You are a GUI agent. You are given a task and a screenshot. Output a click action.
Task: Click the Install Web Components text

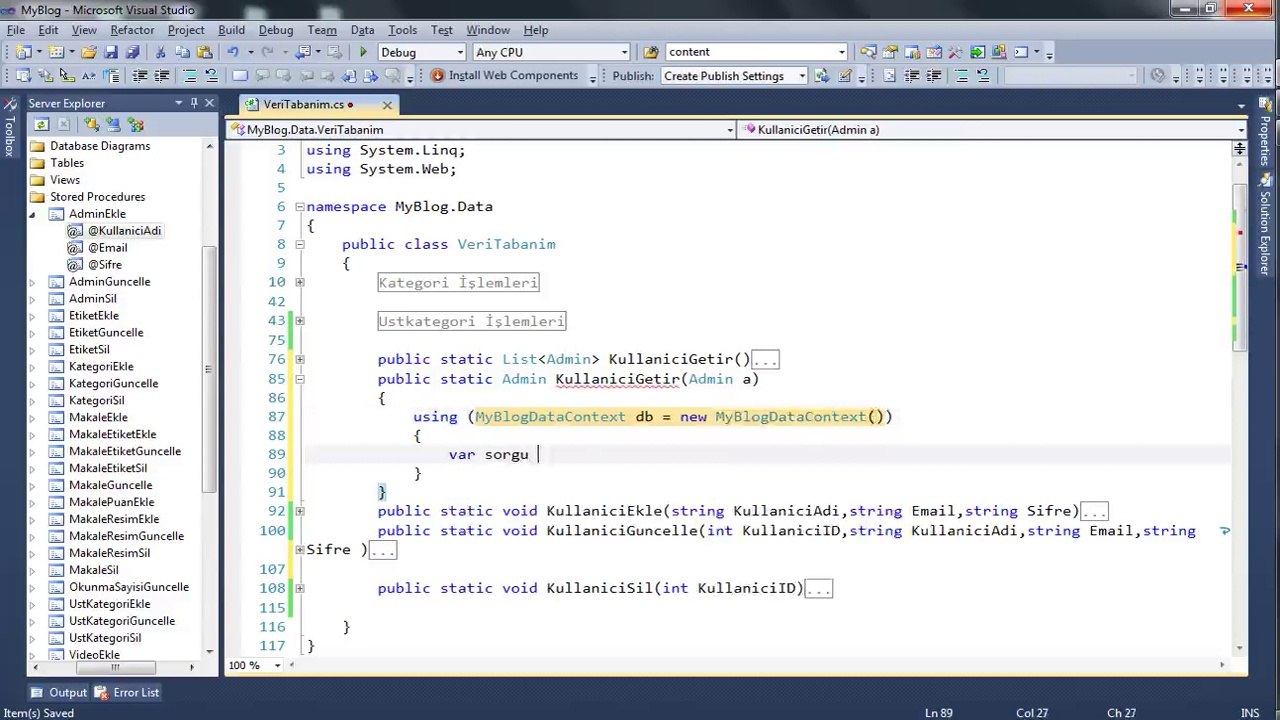pyautogui.click(x=513, y=75)
